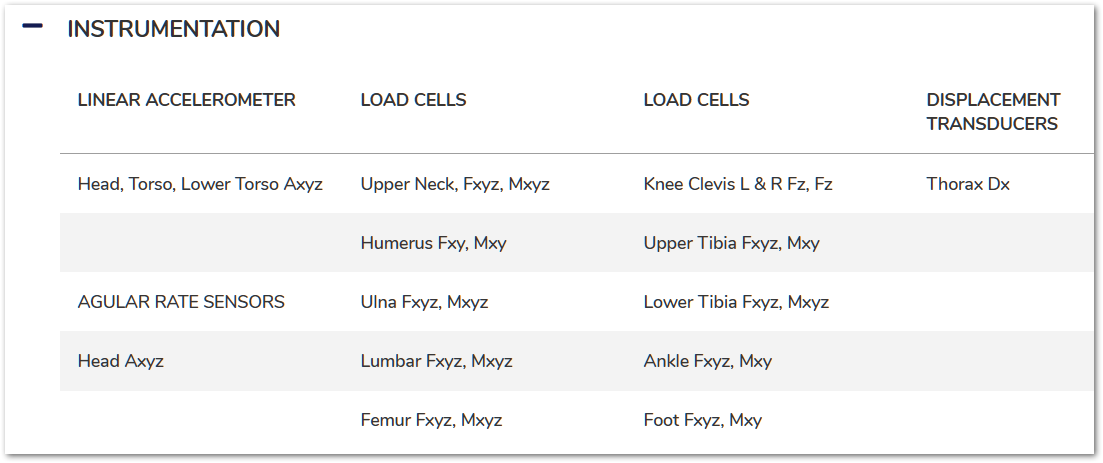Select the Linear Accelerometer column header
The width and height of the screenshot is (1103, 463).
187,100
